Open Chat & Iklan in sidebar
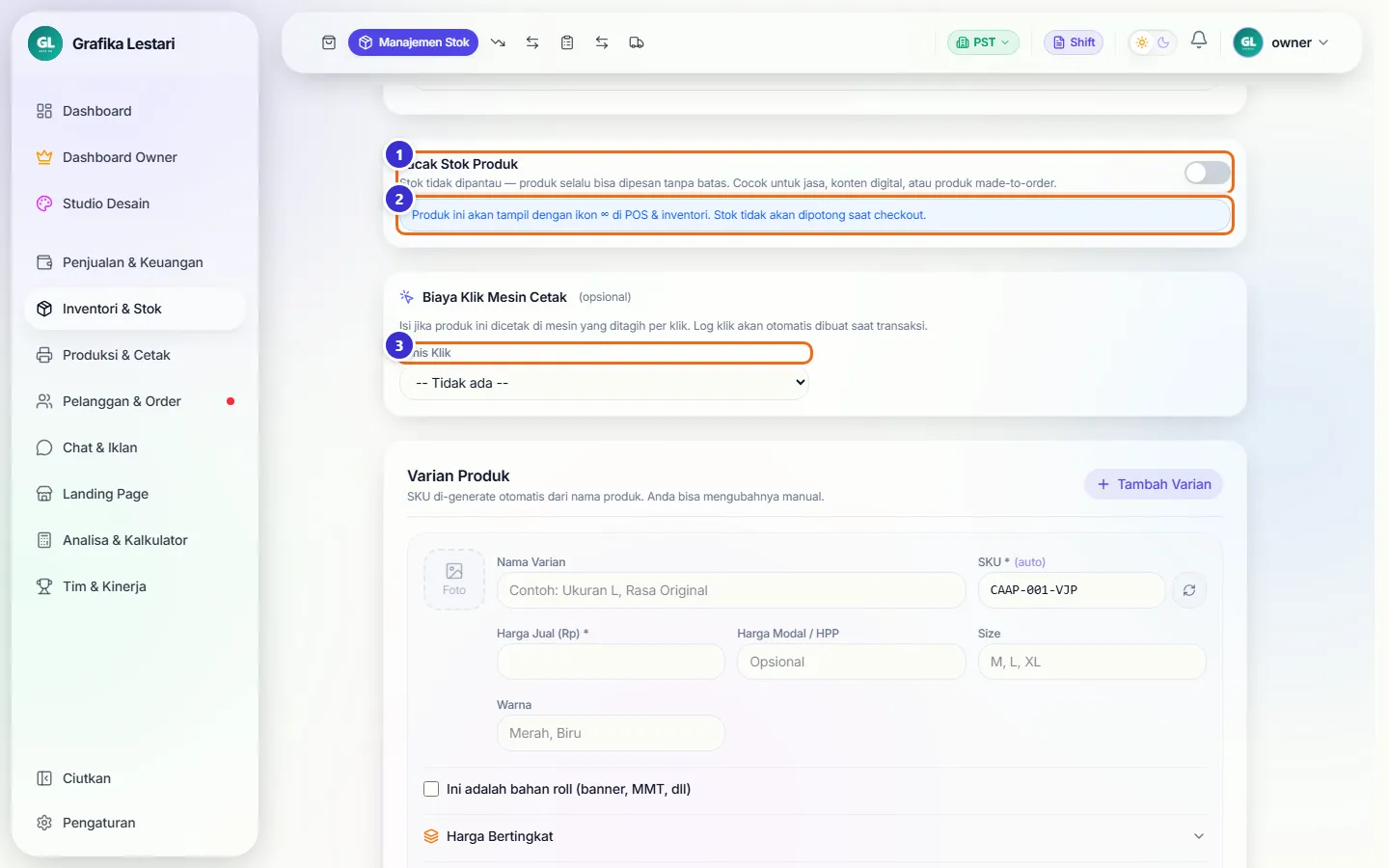This screenshot has height=868, width=1389. pyautogui.click(x=134, y=448)
